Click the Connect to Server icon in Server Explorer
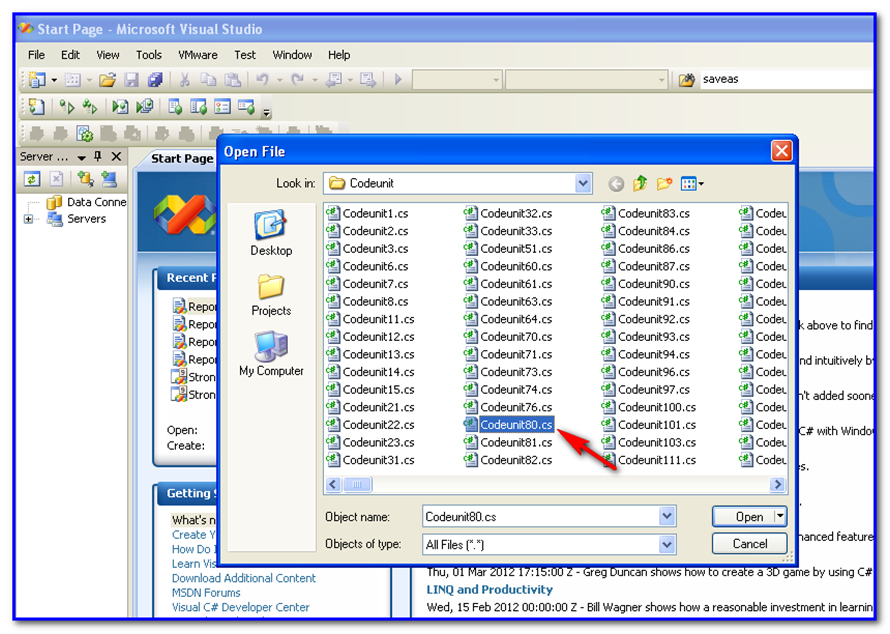The height and width of the screenshot is (634, 890). [x=109, y=179]
